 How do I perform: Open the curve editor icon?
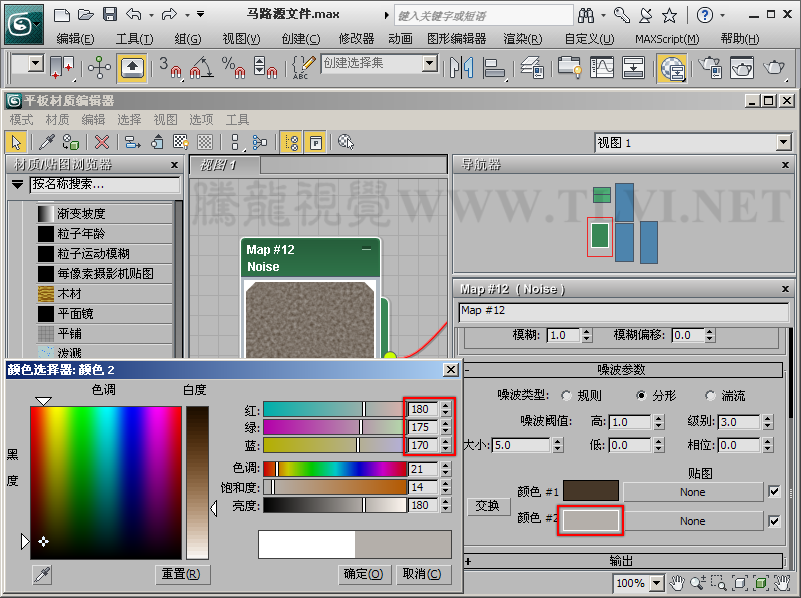pos(602,68)
